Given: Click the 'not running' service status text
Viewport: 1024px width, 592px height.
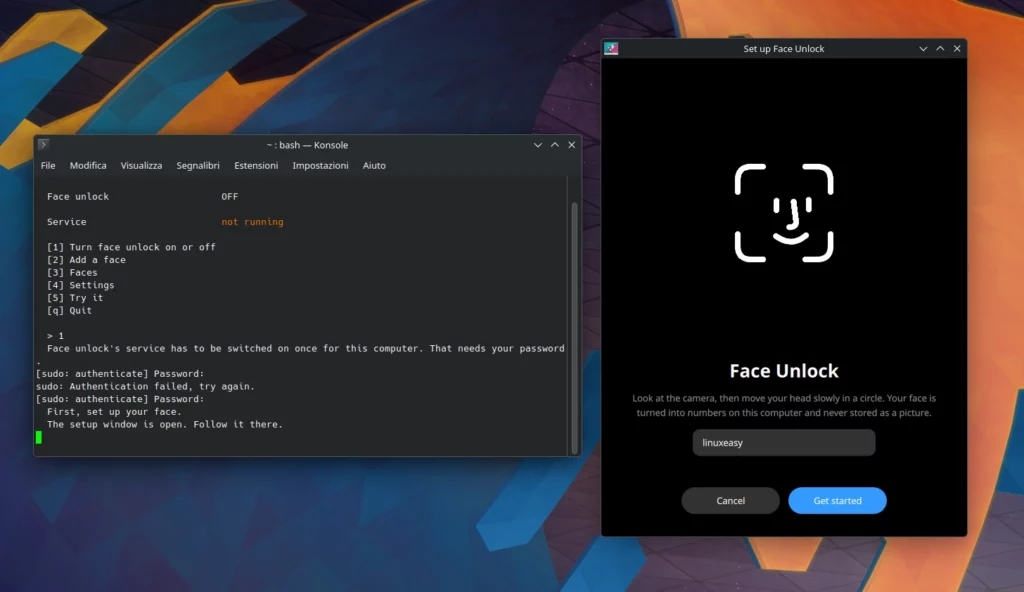Looking at the screenshot, I should coord(252,222).
